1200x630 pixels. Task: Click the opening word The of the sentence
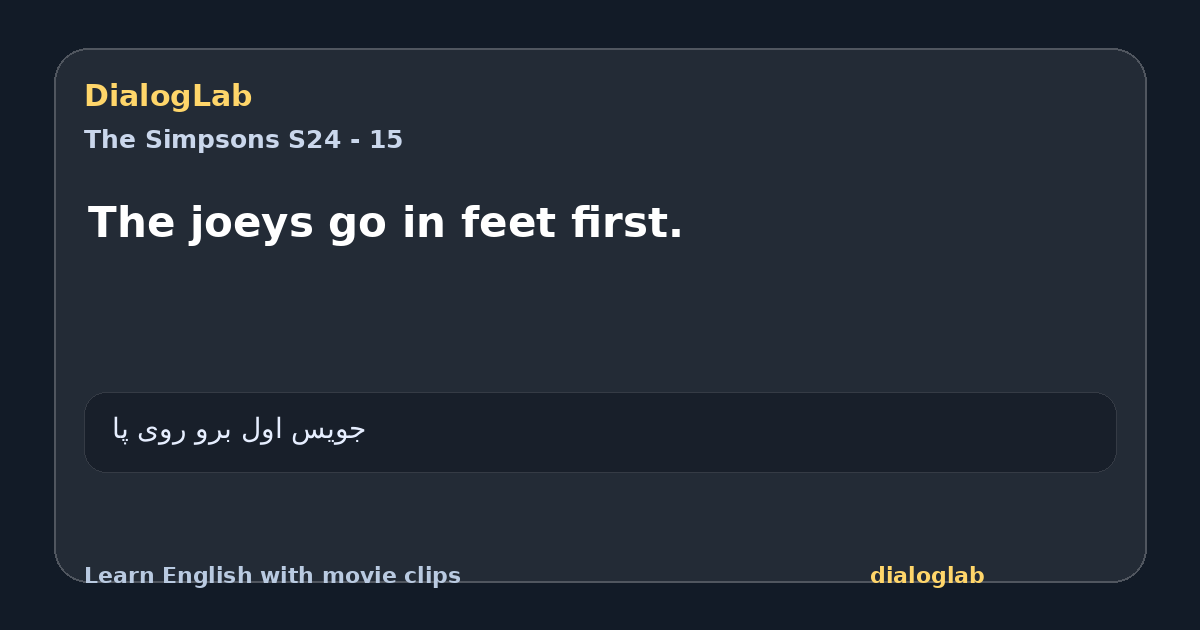click(x=132, y=223)
